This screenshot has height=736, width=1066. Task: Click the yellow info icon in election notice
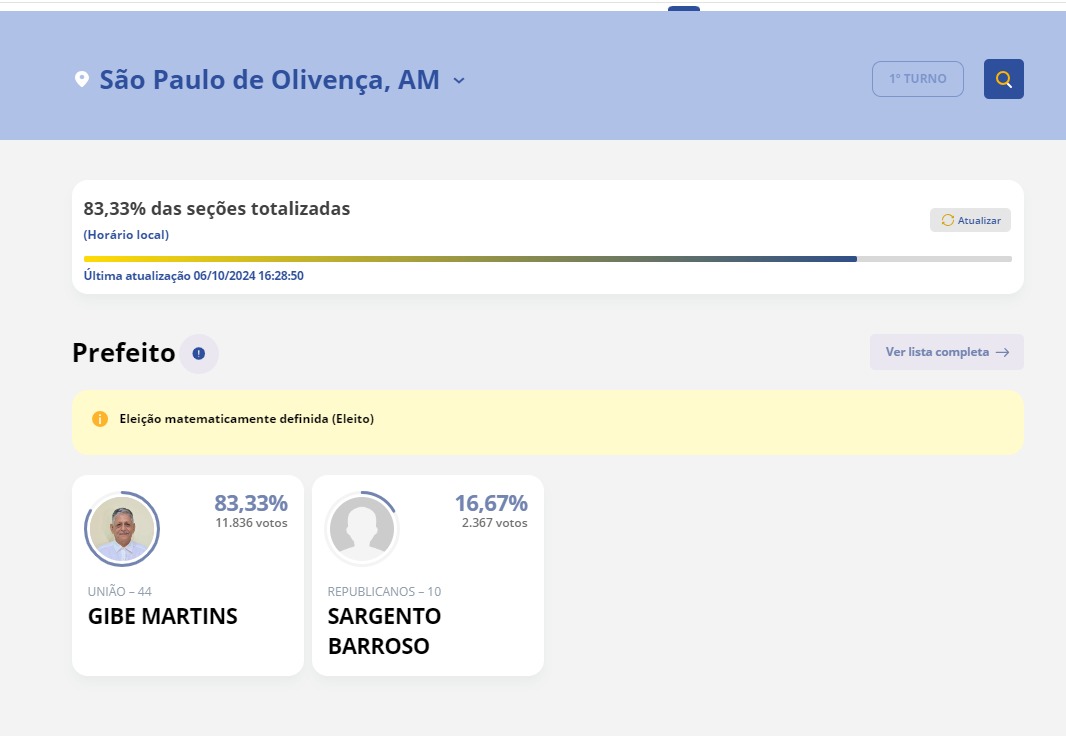pos(100,419)
